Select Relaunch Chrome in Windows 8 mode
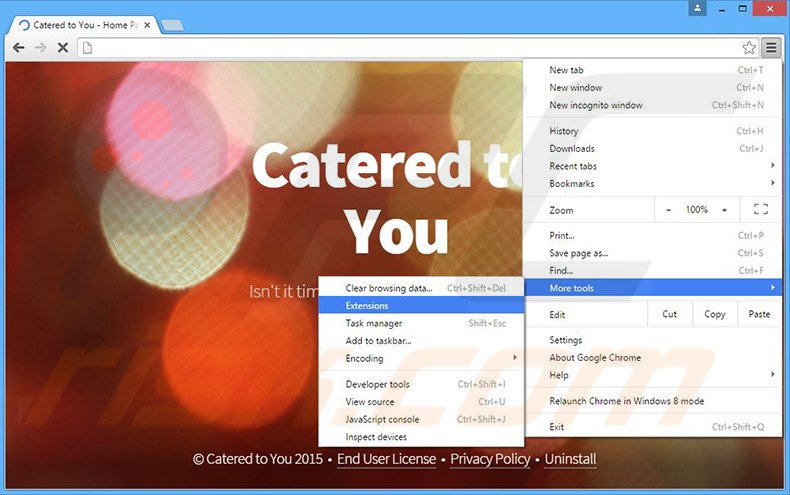The image size is (790, 495). tap(653, 401)
